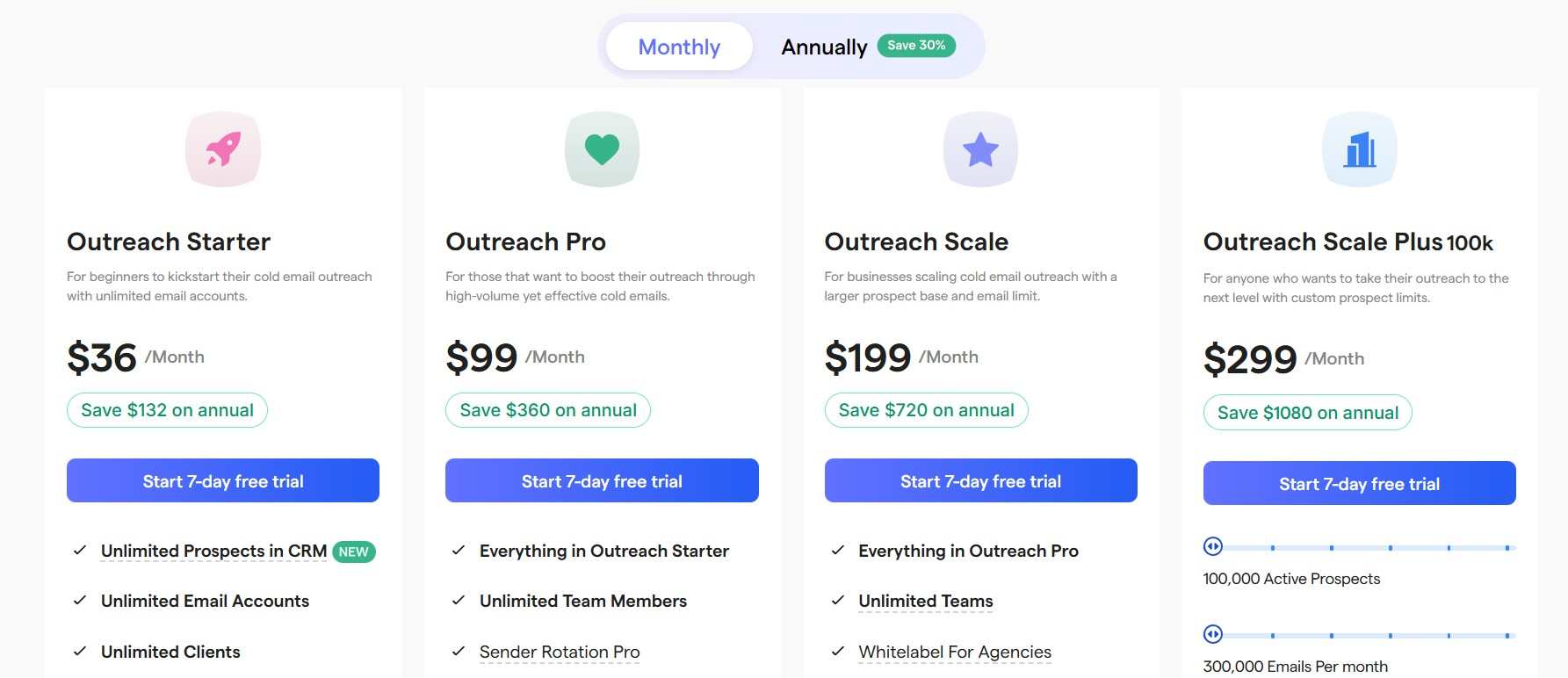
Task: Open details for Whitelabel For Agencies
Action: pyautogui.click(x=954, y=652)
